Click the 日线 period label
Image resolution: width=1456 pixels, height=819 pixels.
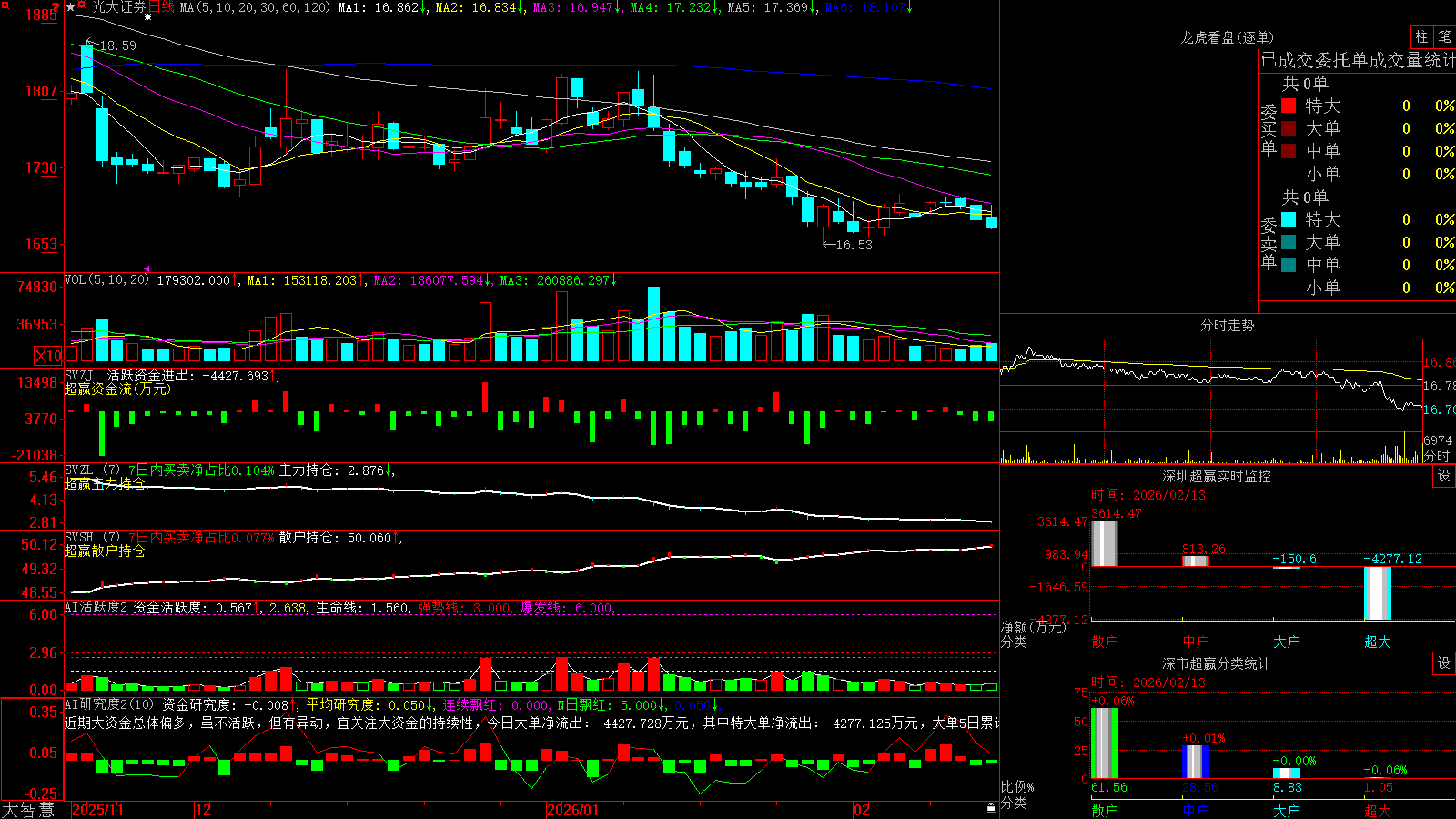(x=161, y=7)
